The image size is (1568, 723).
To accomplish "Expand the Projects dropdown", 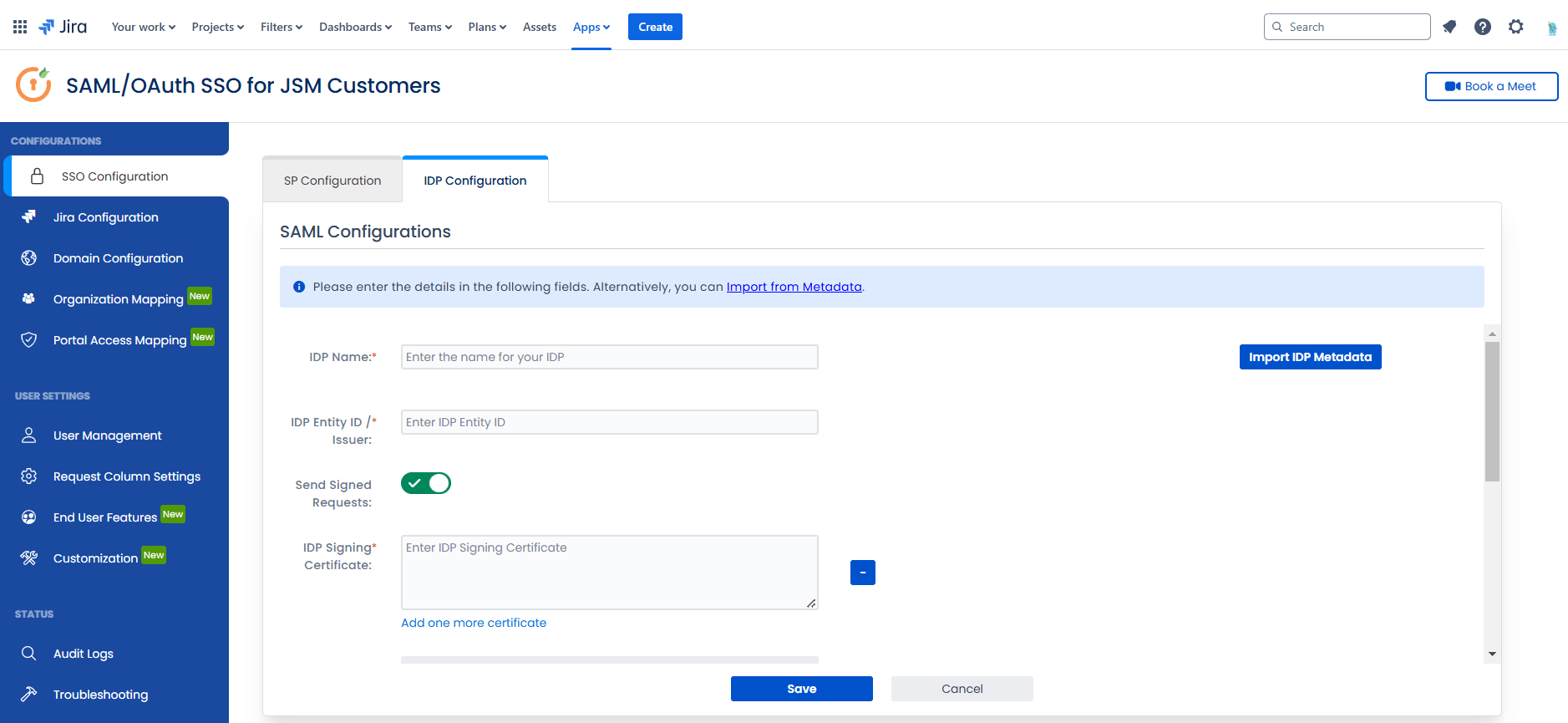I will (x=218, y=27).
